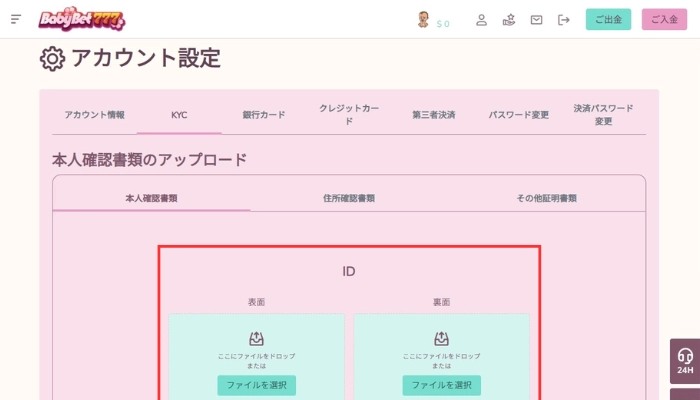The image size is (700, 400).
Task: View the $0 balance amount
Action: tap(443, 24)
